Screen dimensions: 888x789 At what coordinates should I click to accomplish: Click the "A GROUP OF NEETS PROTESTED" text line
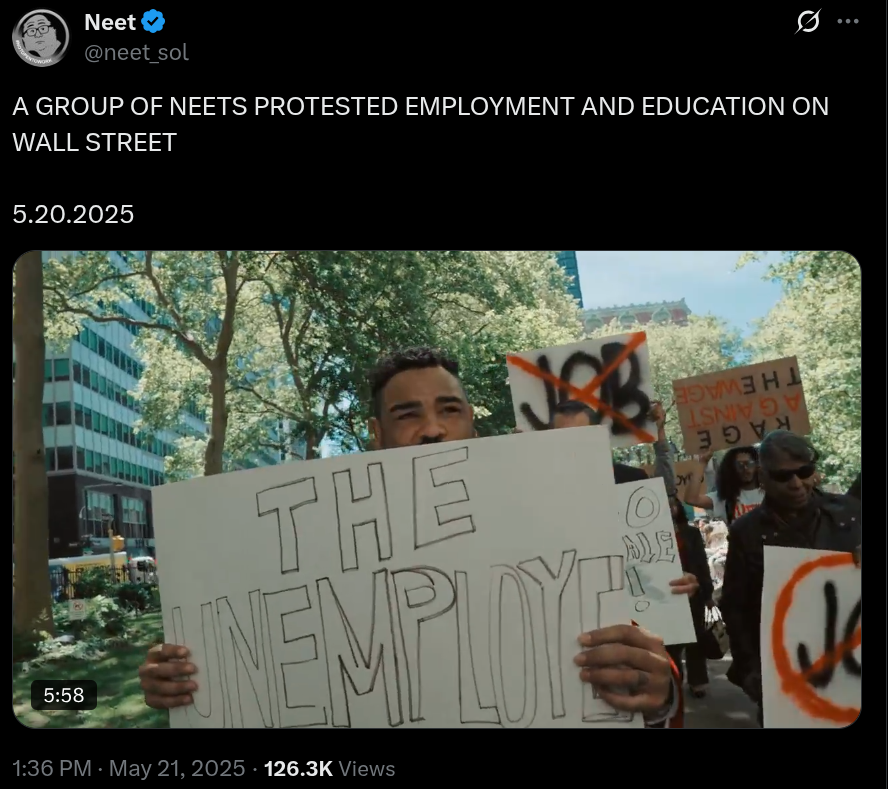pyautogui.click(x=420, y=106)
